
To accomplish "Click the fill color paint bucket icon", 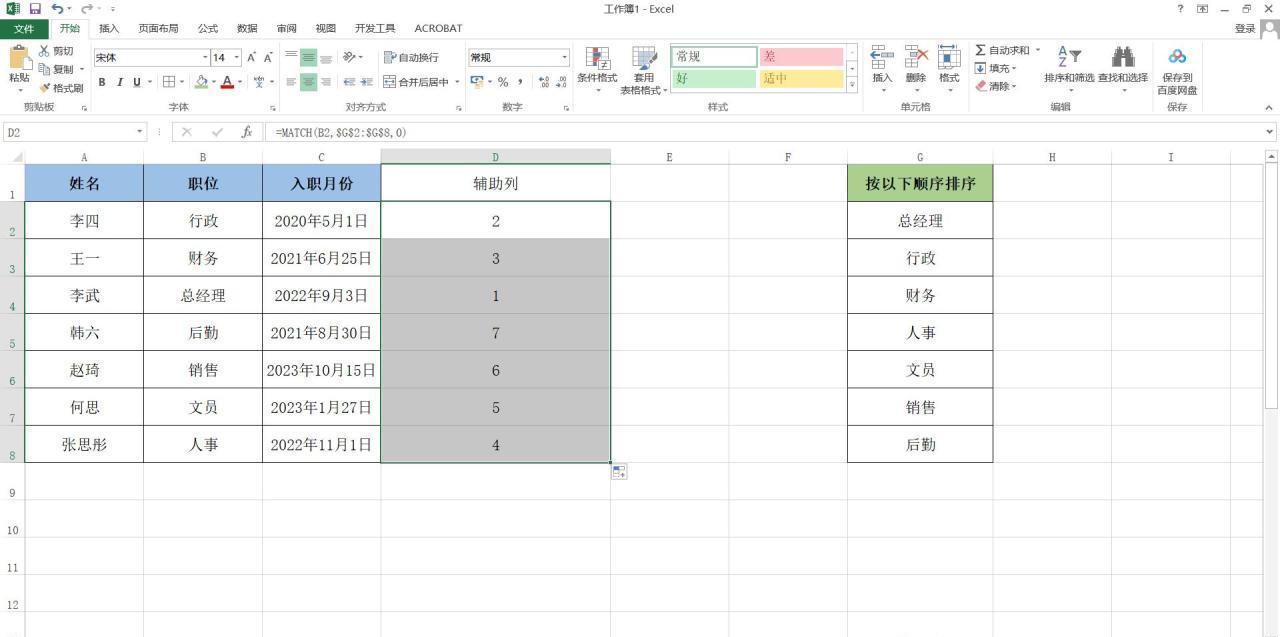I will [x=201, y=82].
